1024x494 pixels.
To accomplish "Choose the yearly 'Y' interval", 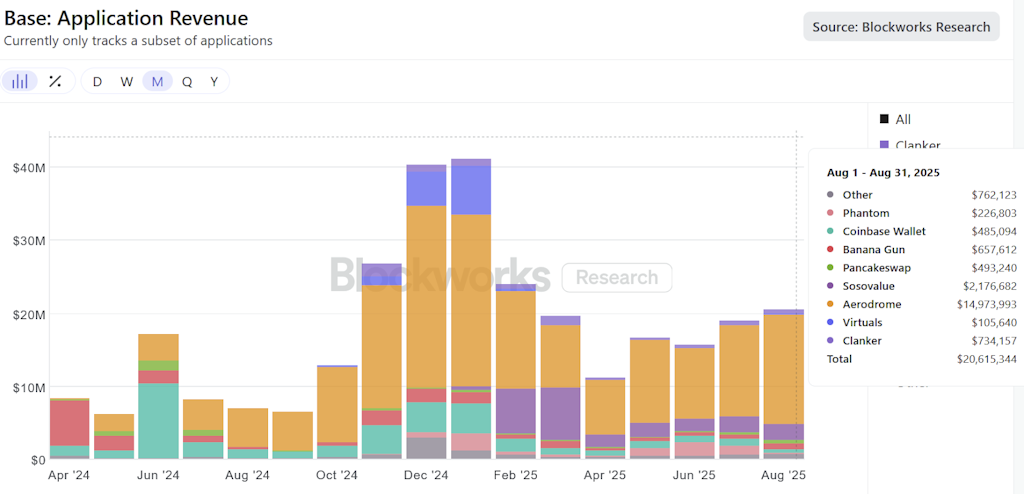I will click(214, 82).
